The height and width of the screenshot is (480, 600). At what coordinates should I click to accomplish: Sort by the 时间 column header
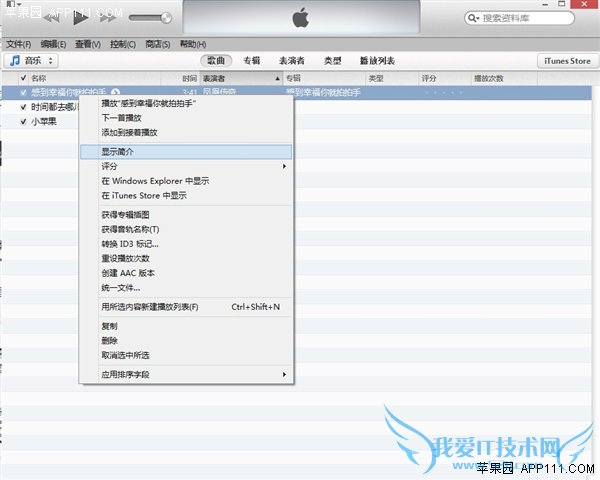point(181,78)
